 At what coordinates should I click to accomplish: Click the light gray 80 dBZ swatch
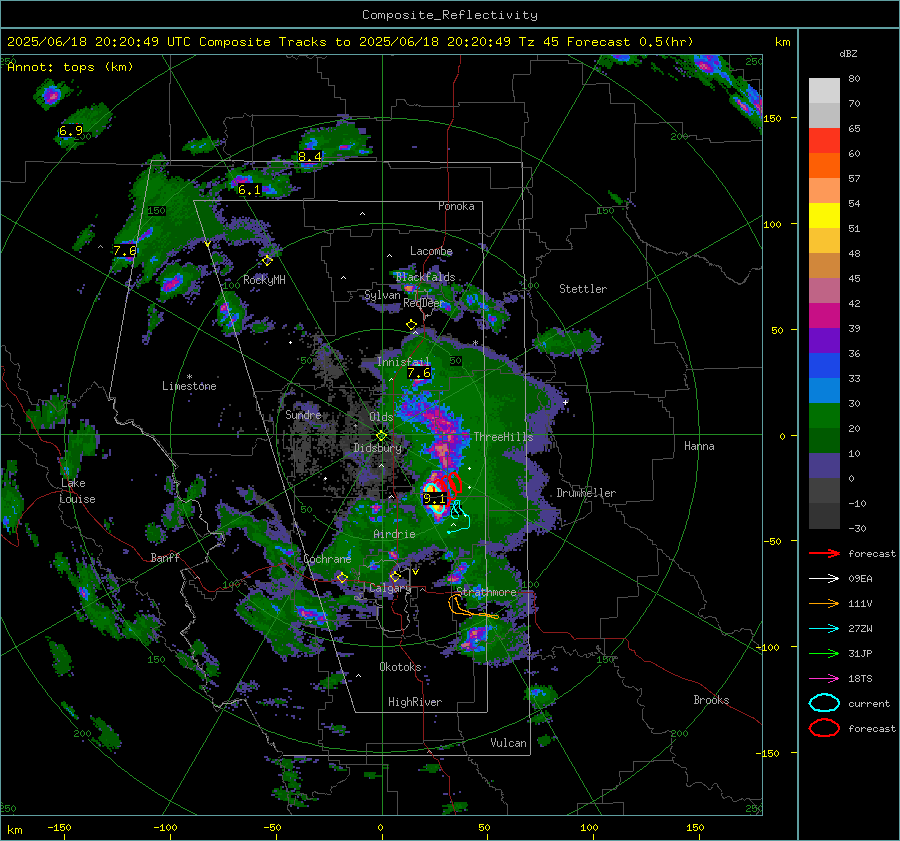pos(824,90)
